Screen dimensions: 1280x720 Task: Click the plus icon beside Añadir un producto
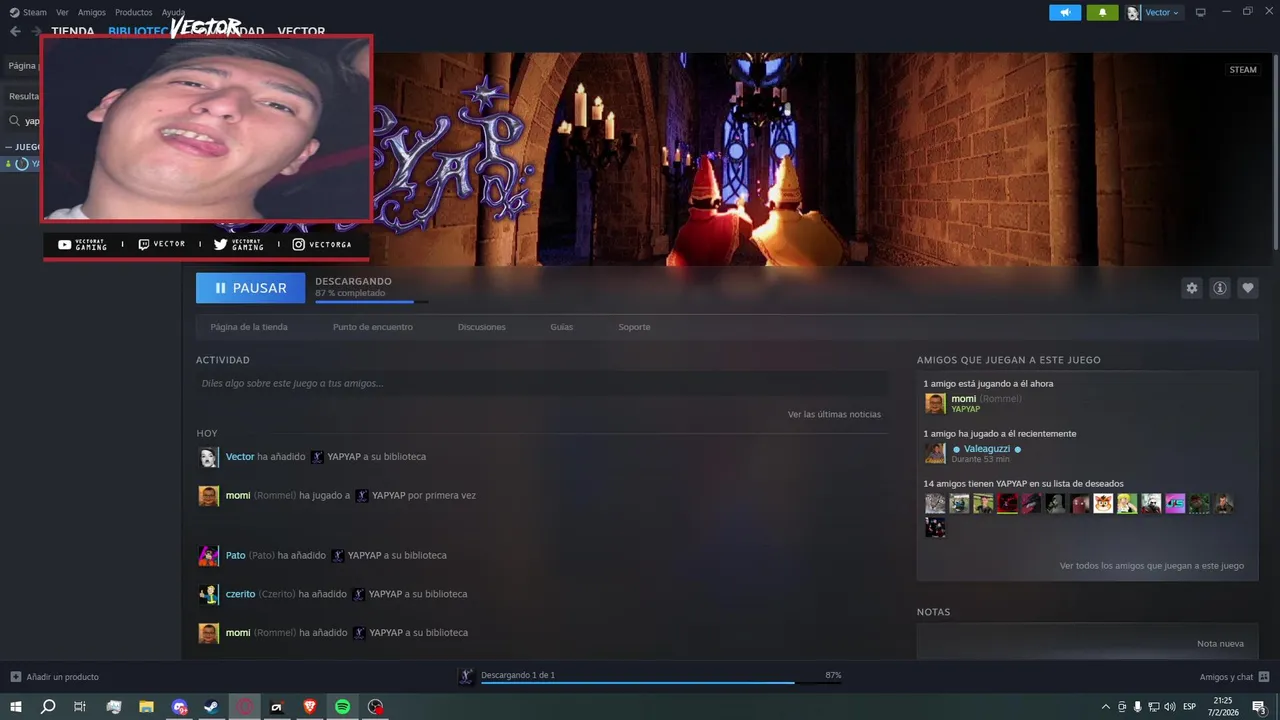pos(15,677)
